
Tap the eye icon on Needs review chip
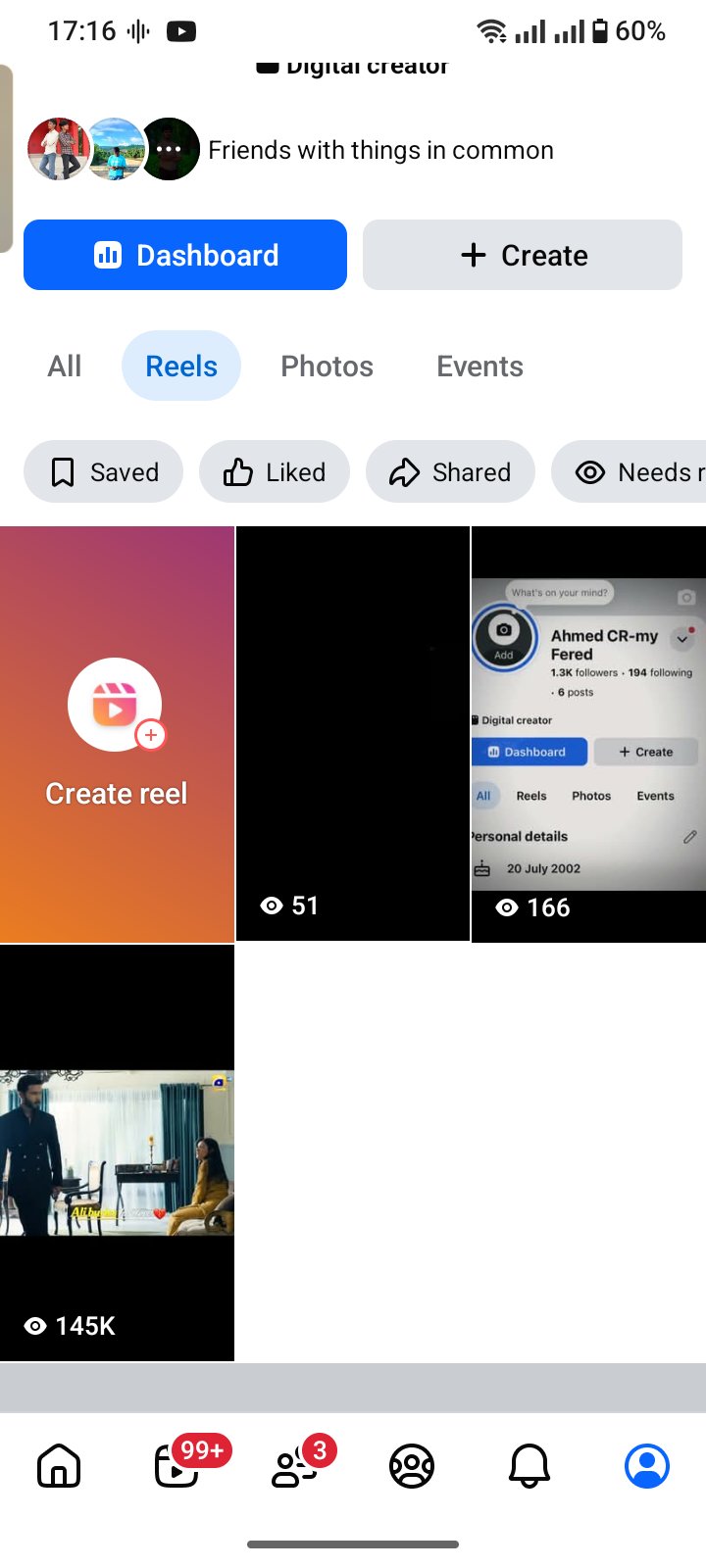pyautogui.click(x=590, y=472)
